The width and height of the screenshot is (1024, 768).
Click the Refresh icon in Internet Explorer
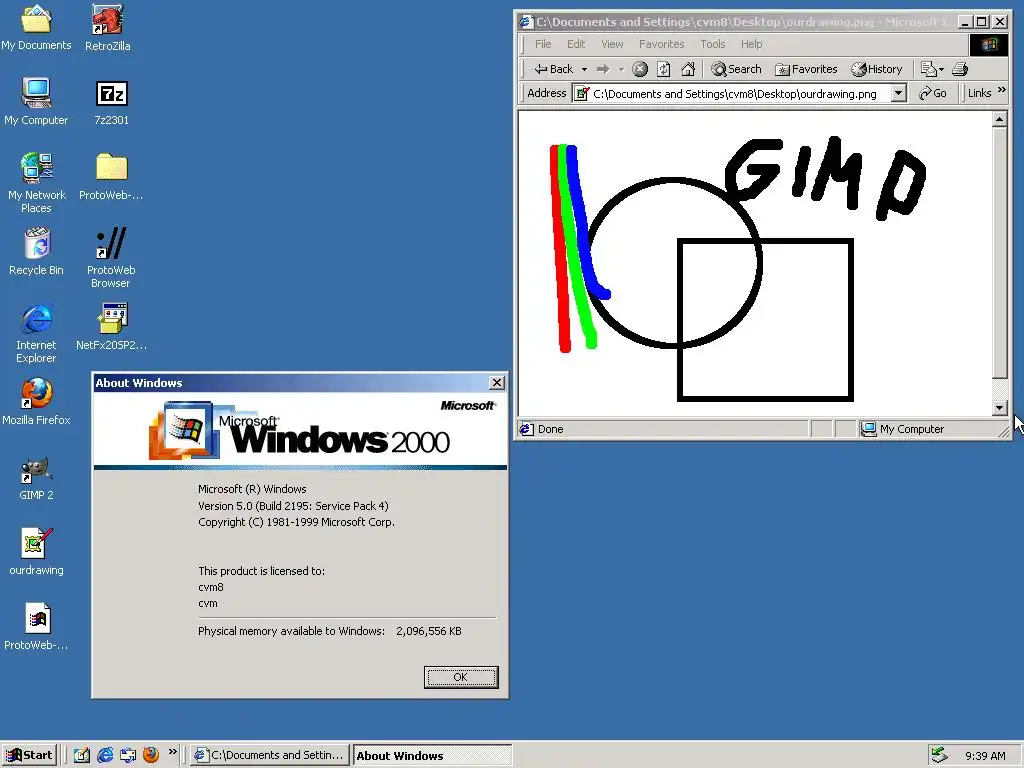(x=664, y=69)
